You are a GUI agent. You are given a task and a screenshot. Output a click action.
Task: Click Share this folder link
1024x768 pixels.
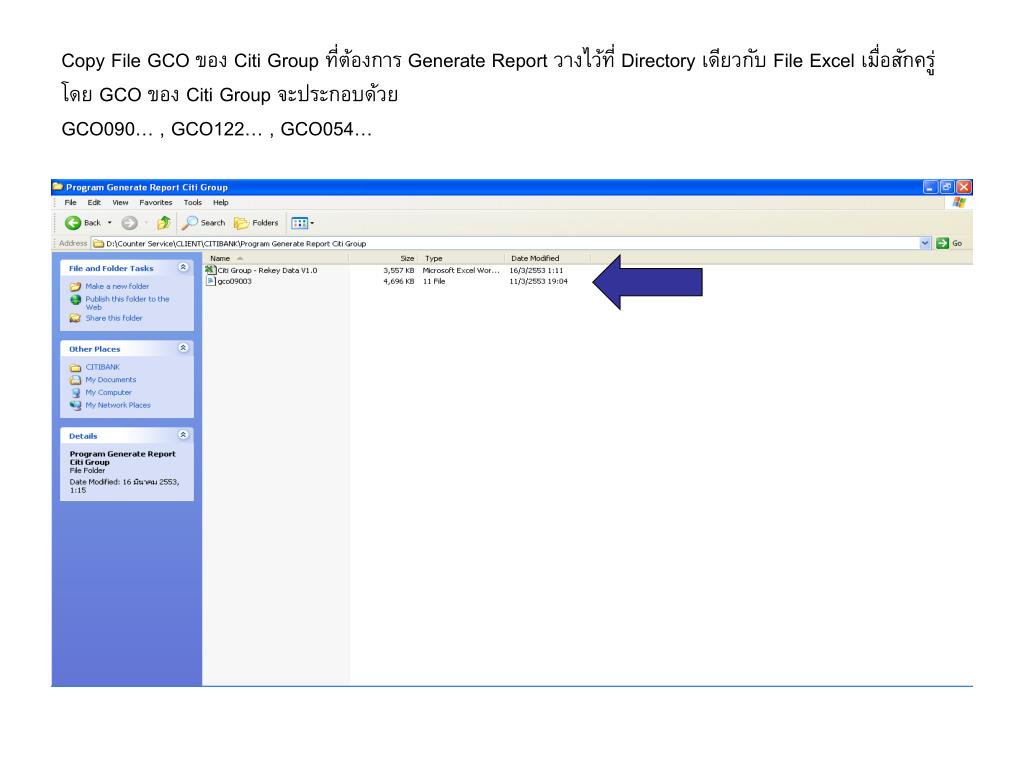click(114, 318)
